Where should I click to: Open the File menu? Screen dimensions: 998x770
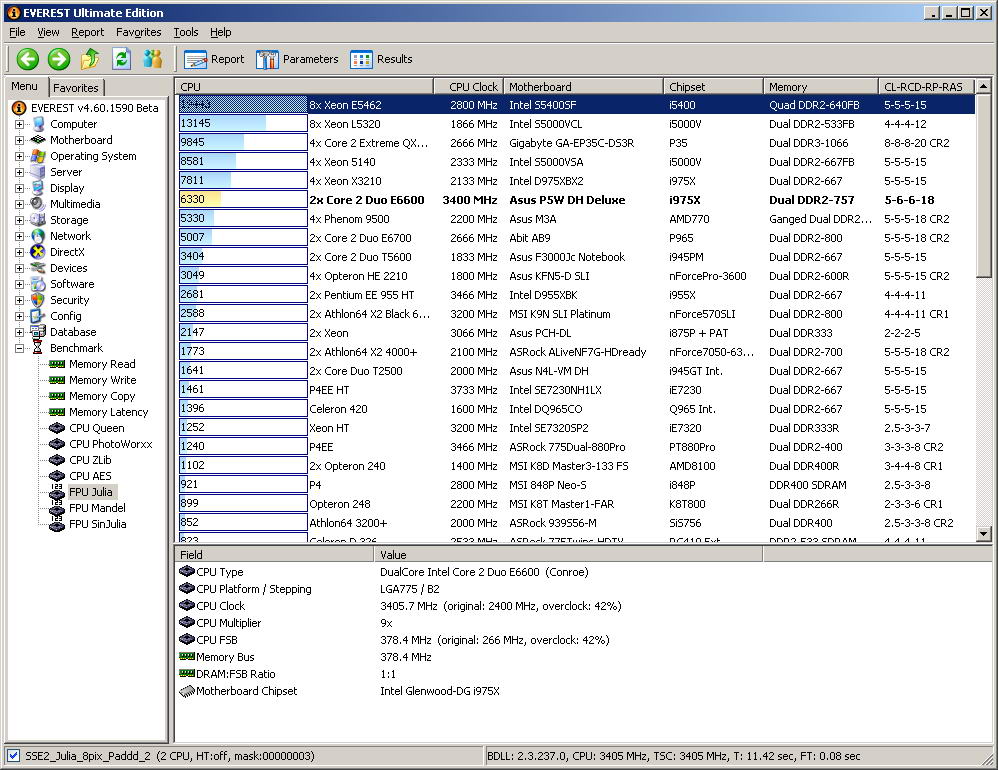(x=17, y=32)
